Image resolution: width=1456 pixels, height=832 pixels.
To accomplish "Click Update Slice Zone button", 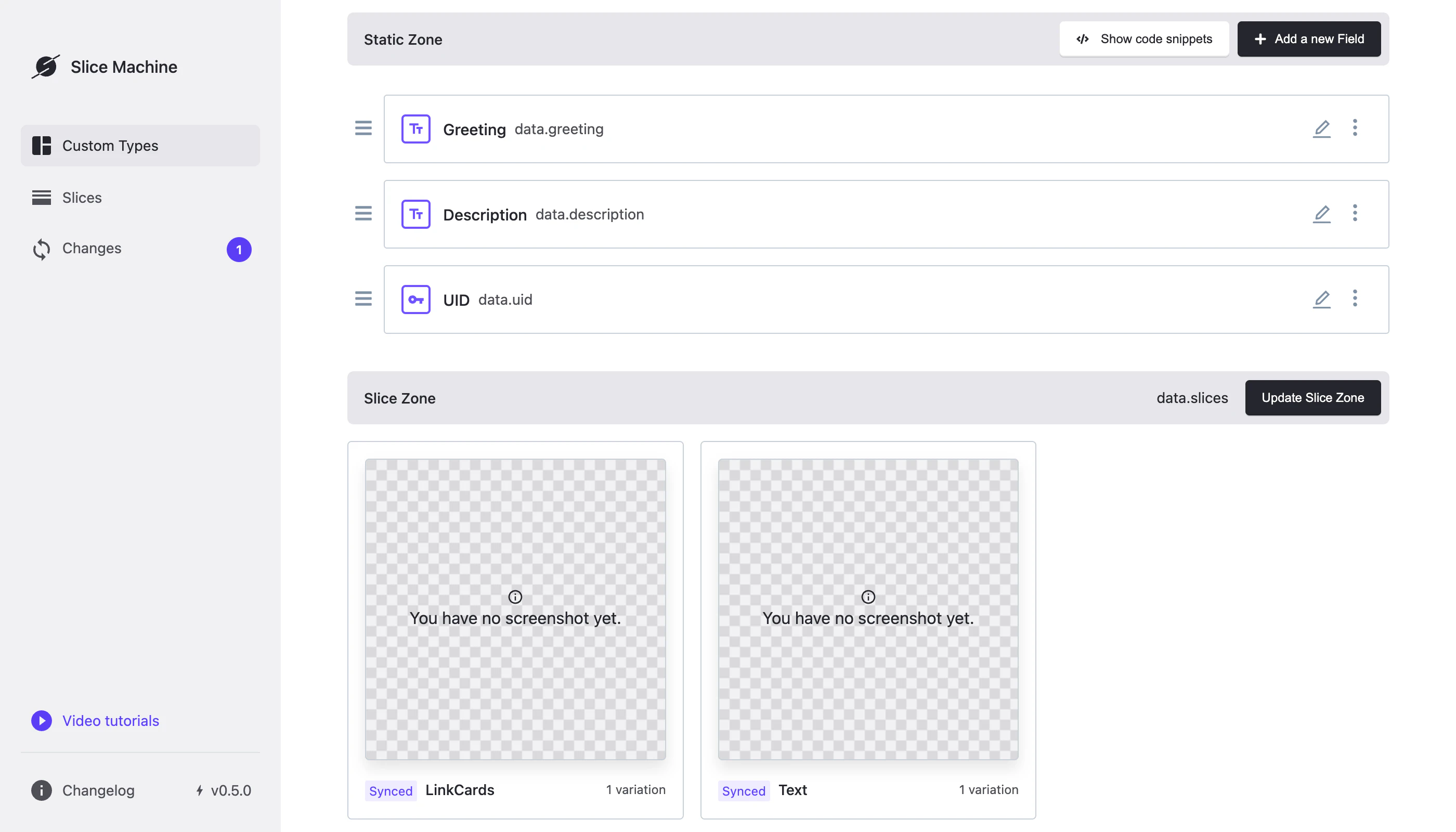I will [1313, 398].
